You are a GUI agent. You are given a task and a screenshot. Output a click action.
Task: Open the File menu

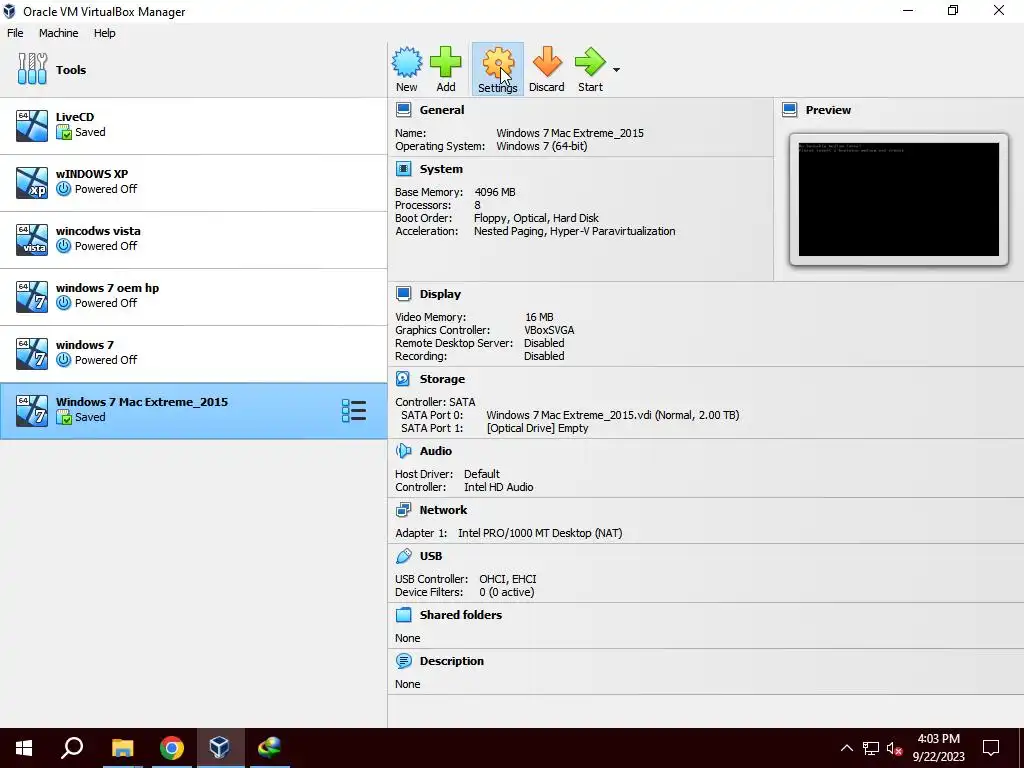(x=15, y=33)
